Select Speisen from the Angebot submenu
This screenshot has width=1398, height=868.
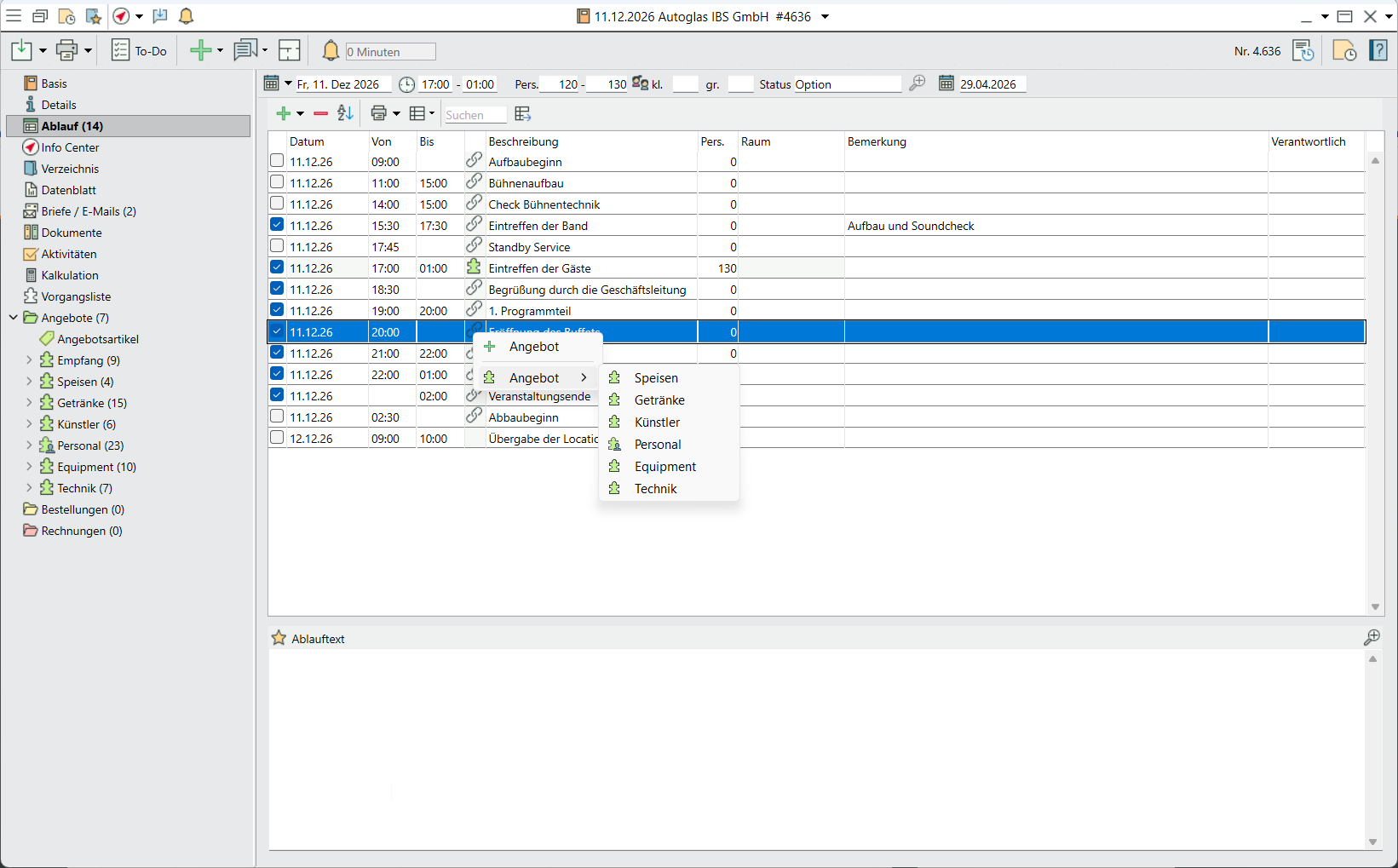(656, 378)
